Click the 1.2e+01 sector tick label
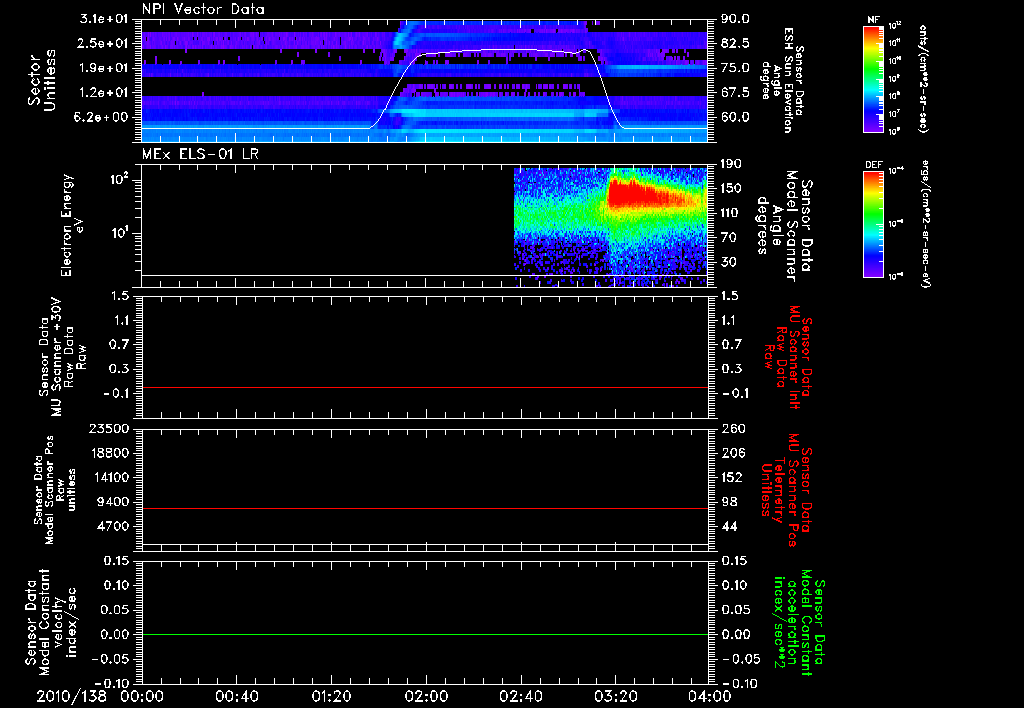Screen dimensions: 1024x708 (104, 93)
